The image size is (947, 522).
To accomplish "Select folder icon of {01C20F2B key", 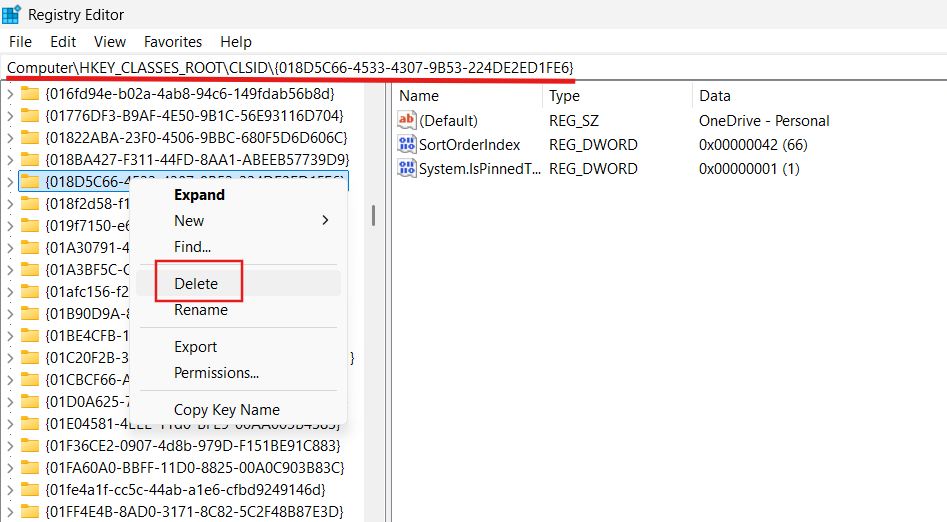I will (30, 358).
